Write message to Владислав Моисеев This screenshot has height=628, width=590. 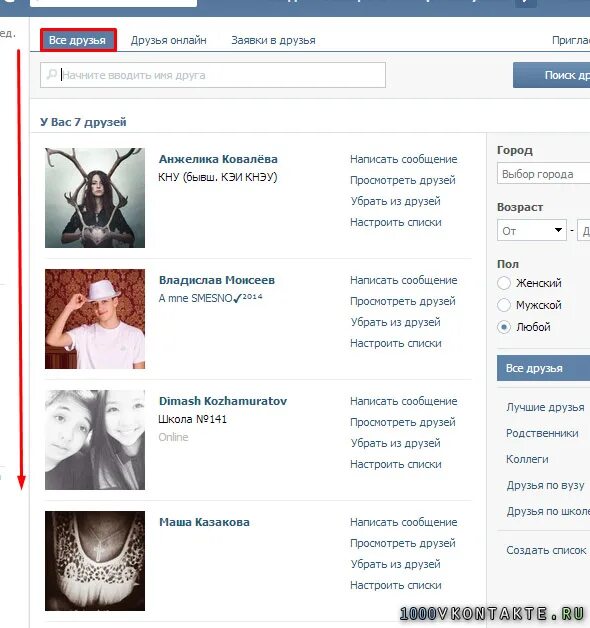[403, 280]
